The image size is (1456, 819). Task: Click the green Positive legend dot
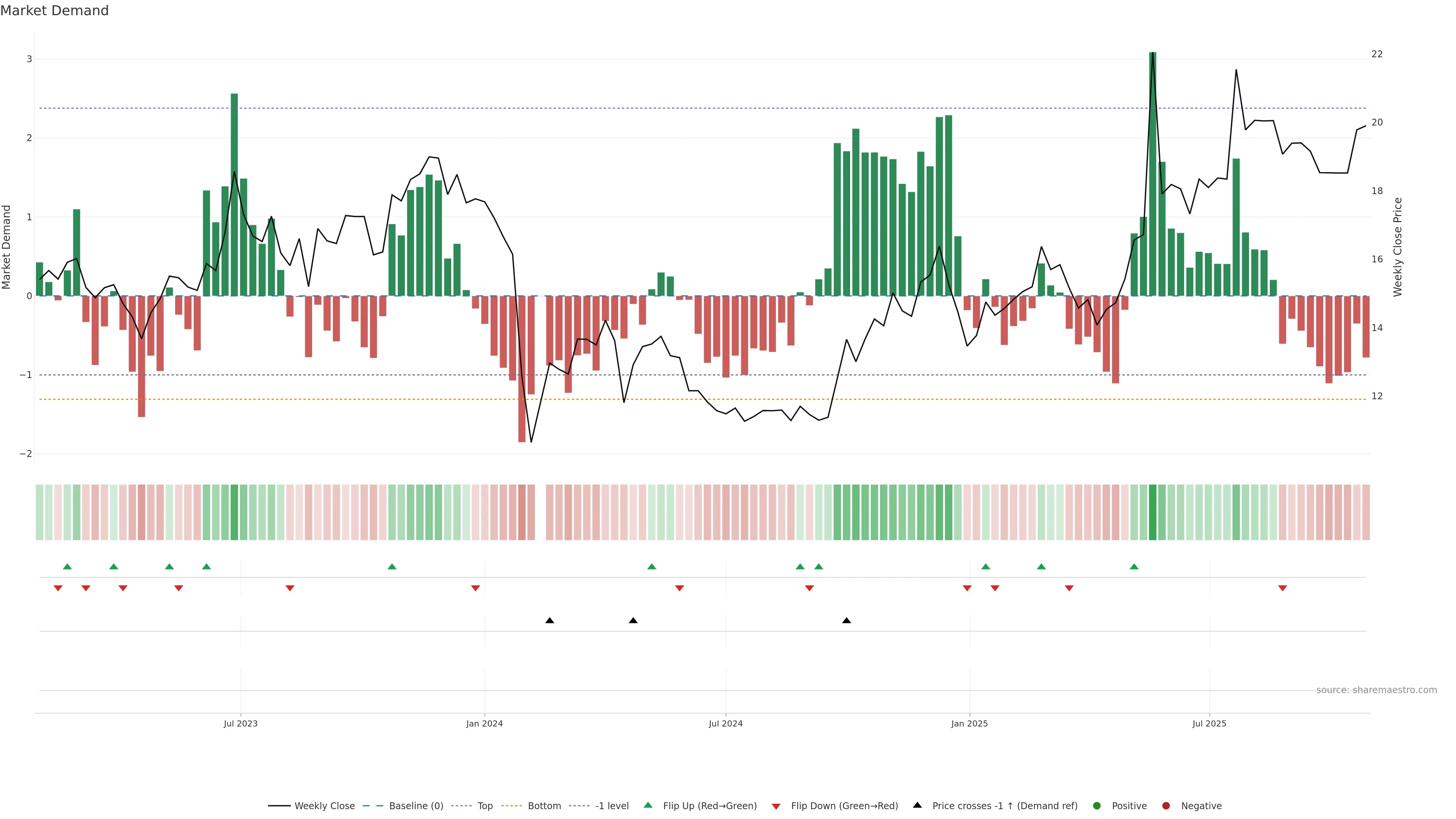click(1097, 805)
